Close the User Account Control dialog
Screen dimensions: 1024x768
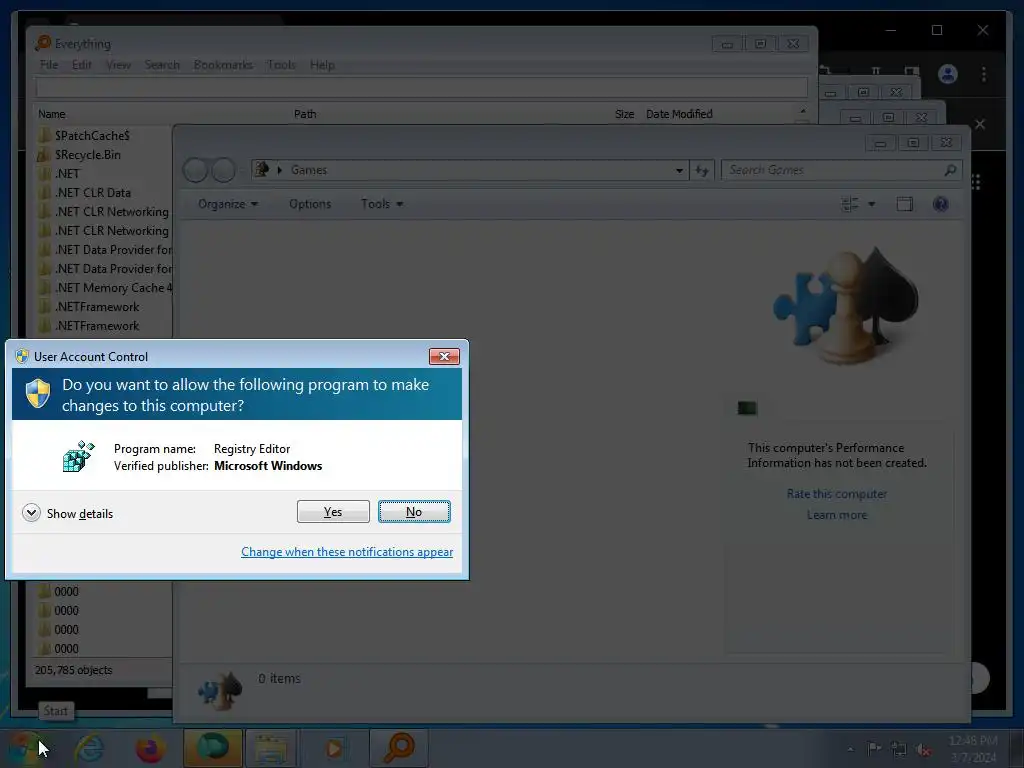click(444, 356)
